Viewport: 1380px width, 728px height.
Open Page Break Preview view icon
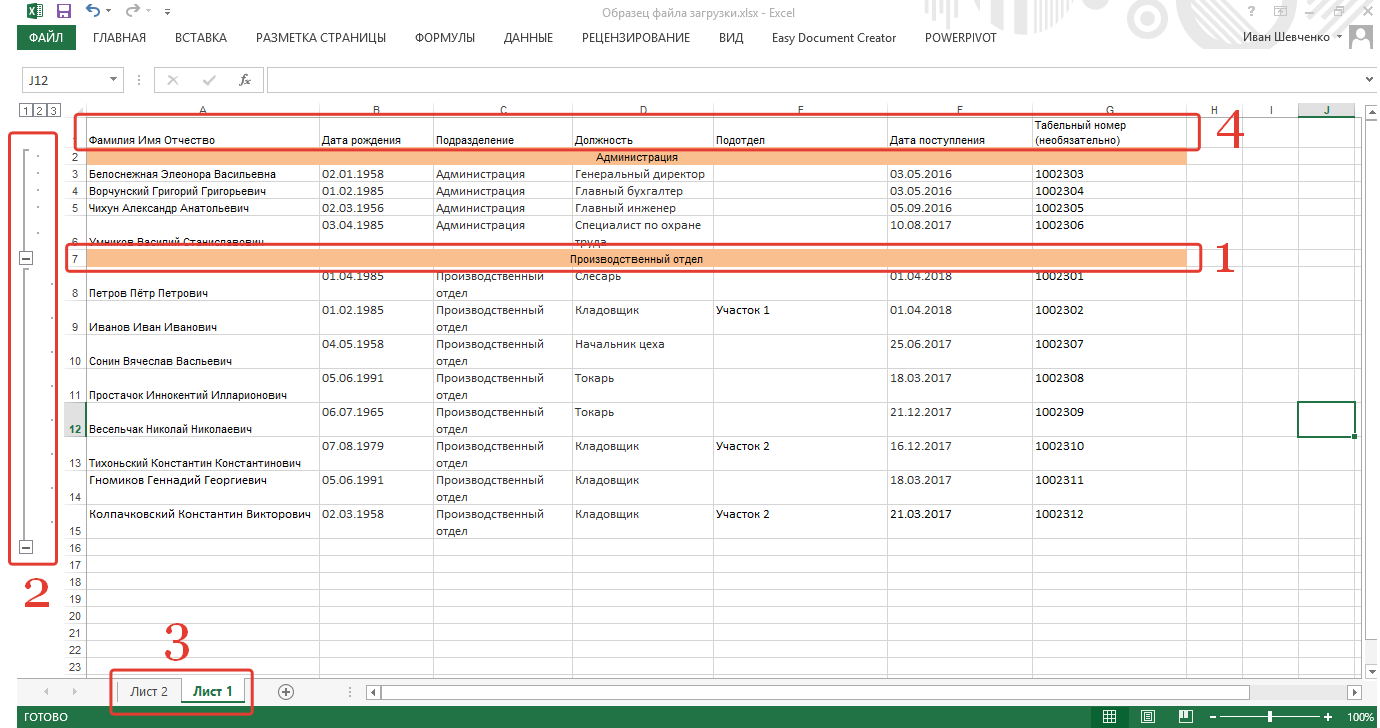(x=1185, y=717)
